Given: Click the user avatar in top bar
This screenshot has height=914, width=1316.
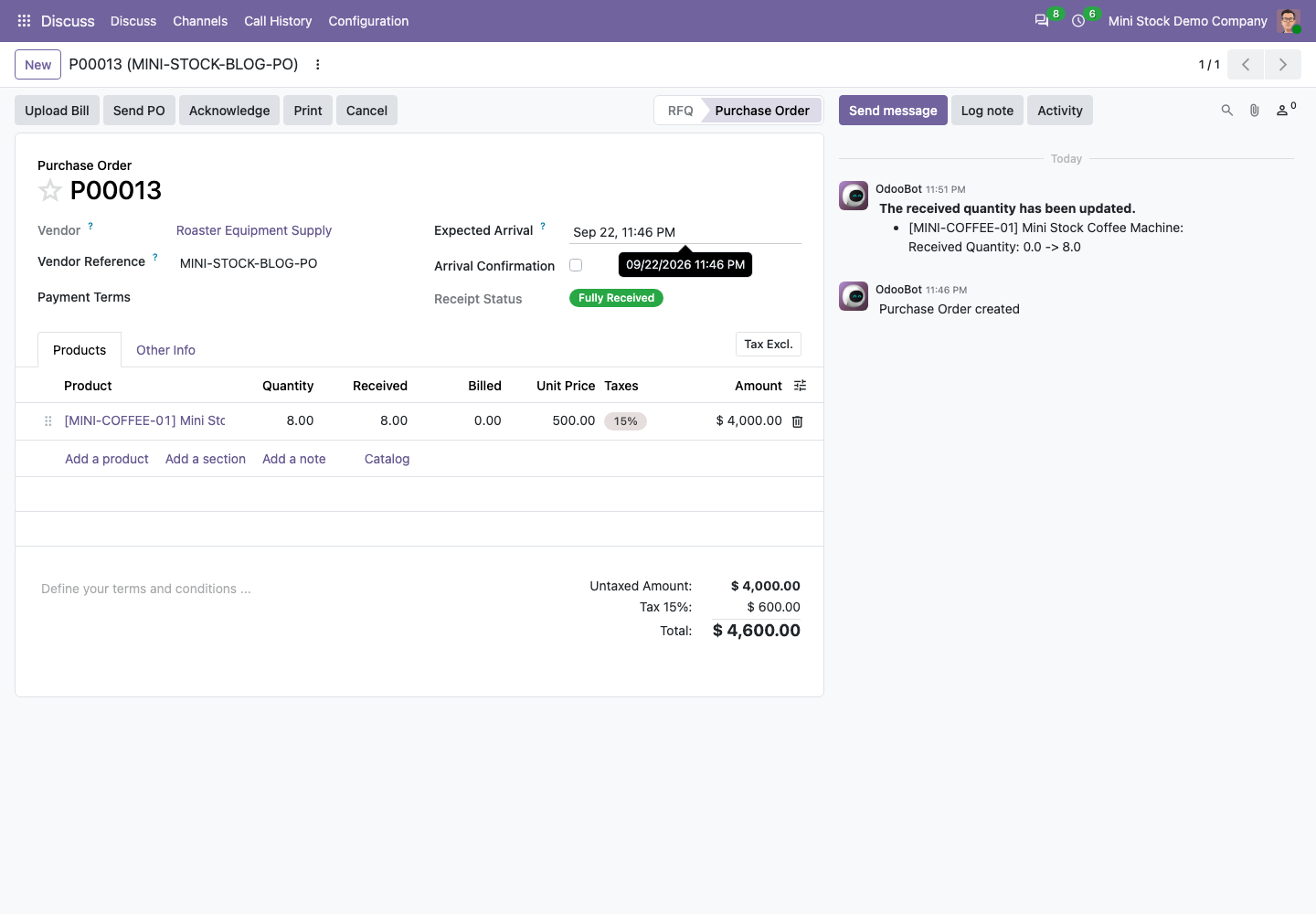Looking at the screenshot, I should 1289,21.
